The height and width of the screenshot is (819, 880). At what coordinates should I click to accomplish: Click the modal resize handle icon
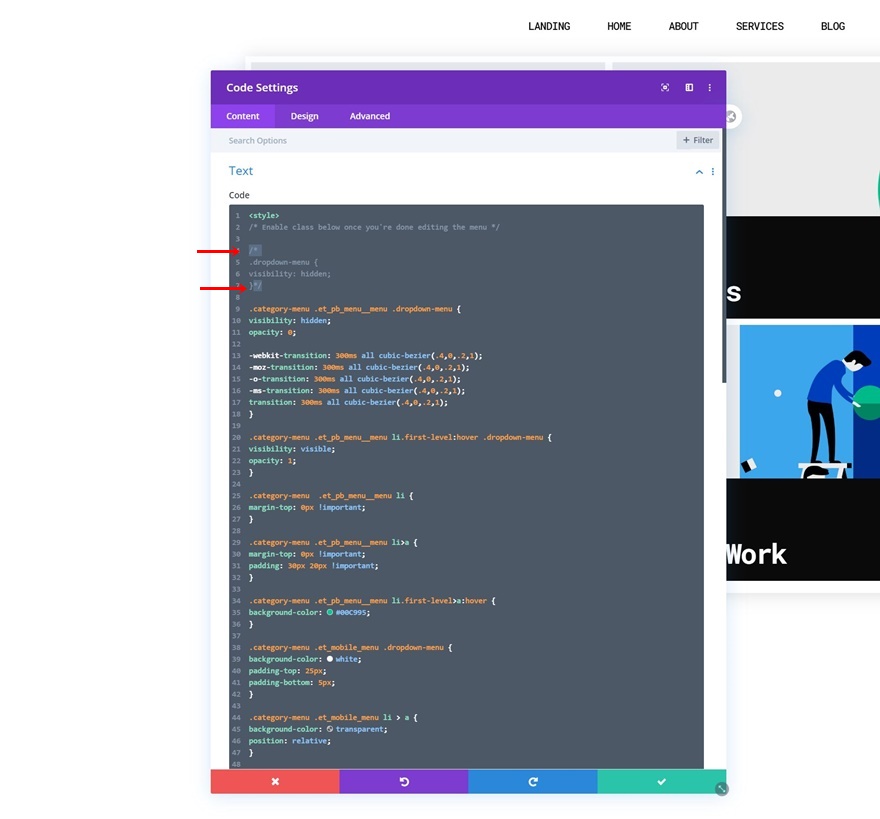pos(722,789)
